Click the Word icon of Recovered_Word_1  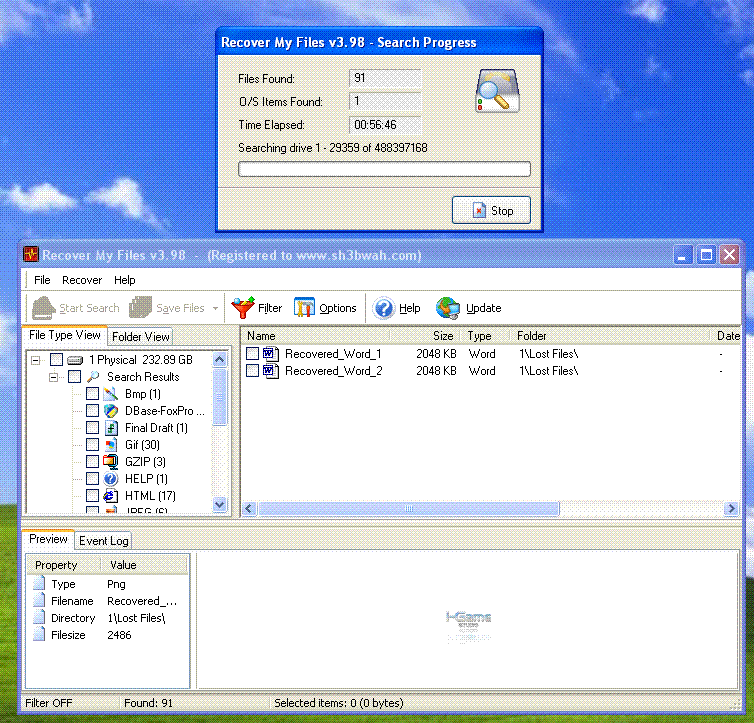271,354
